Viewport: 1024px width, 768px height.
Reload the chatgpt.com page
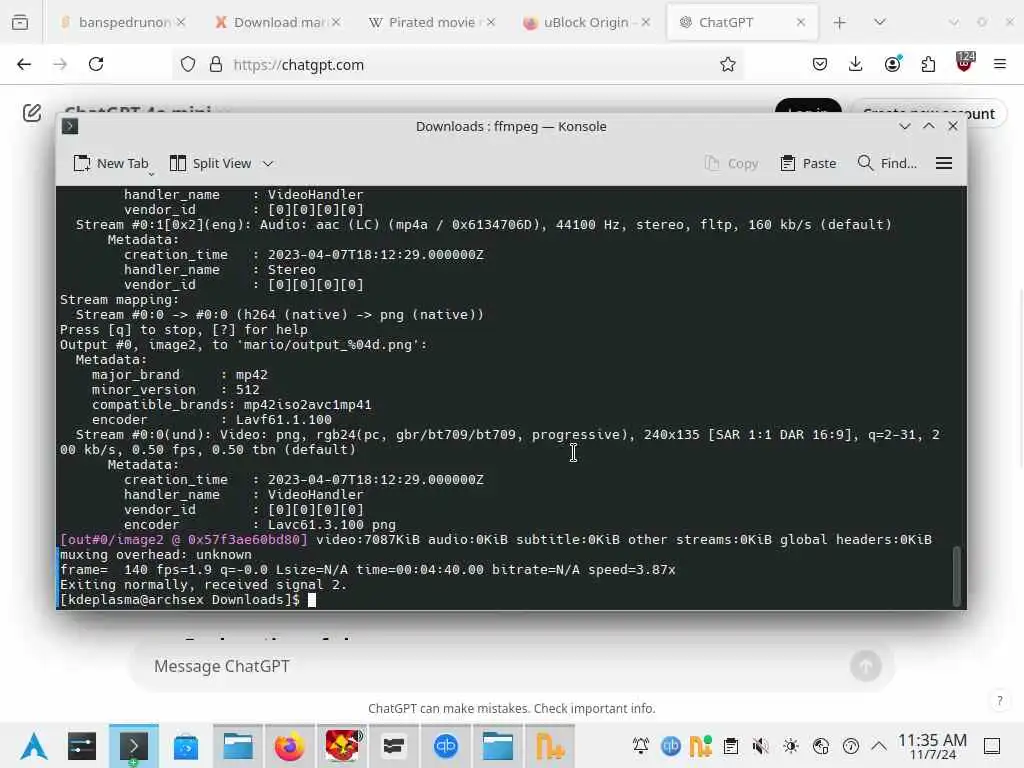96,64
